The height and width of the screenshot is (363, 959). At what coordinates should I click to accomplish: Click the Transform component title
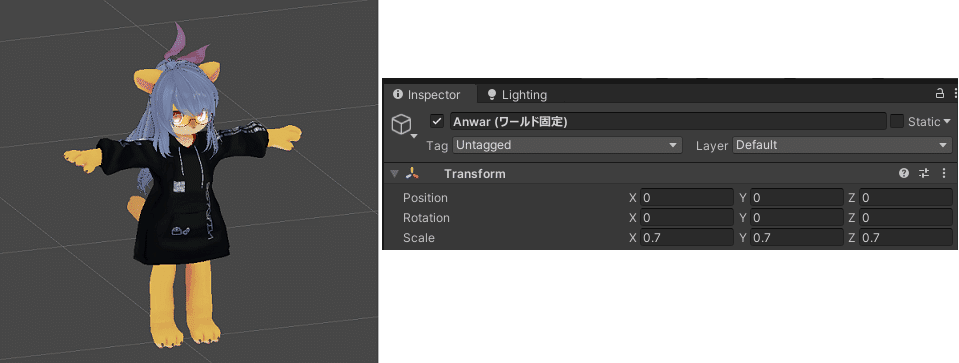(475, 174)
